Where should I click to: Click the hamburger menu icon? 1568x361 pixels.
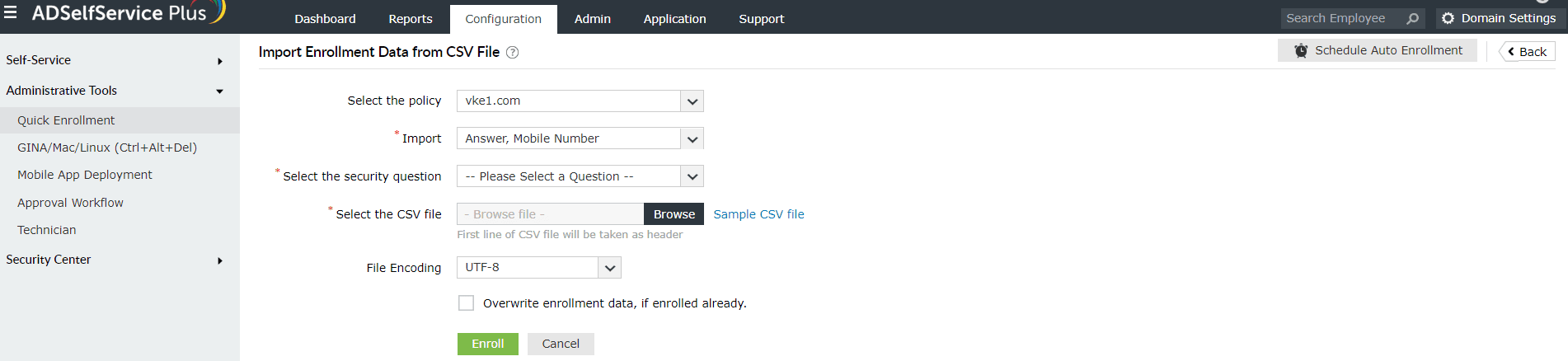[11, 12]
